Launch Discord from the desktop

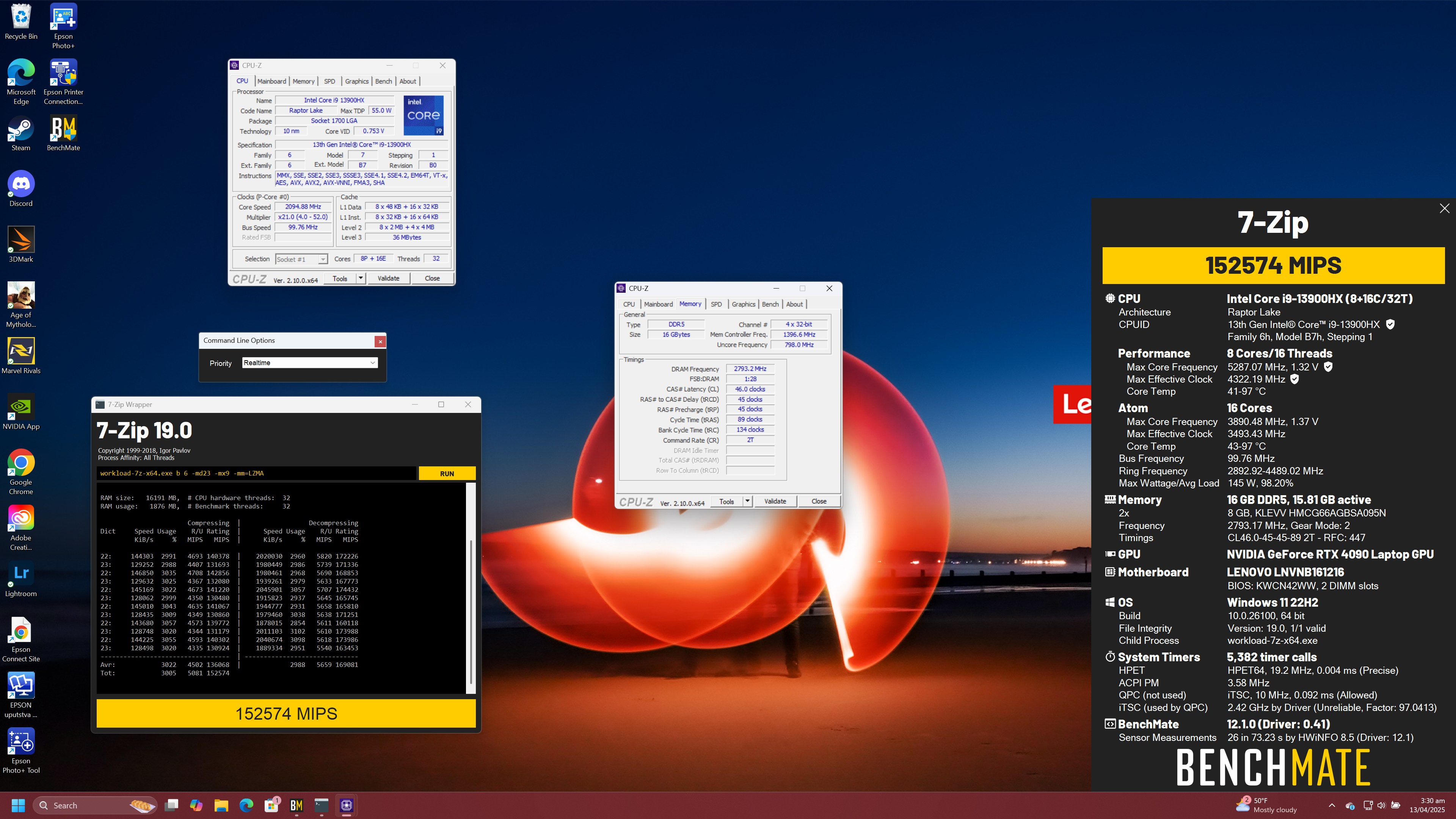tap(21, 189)
